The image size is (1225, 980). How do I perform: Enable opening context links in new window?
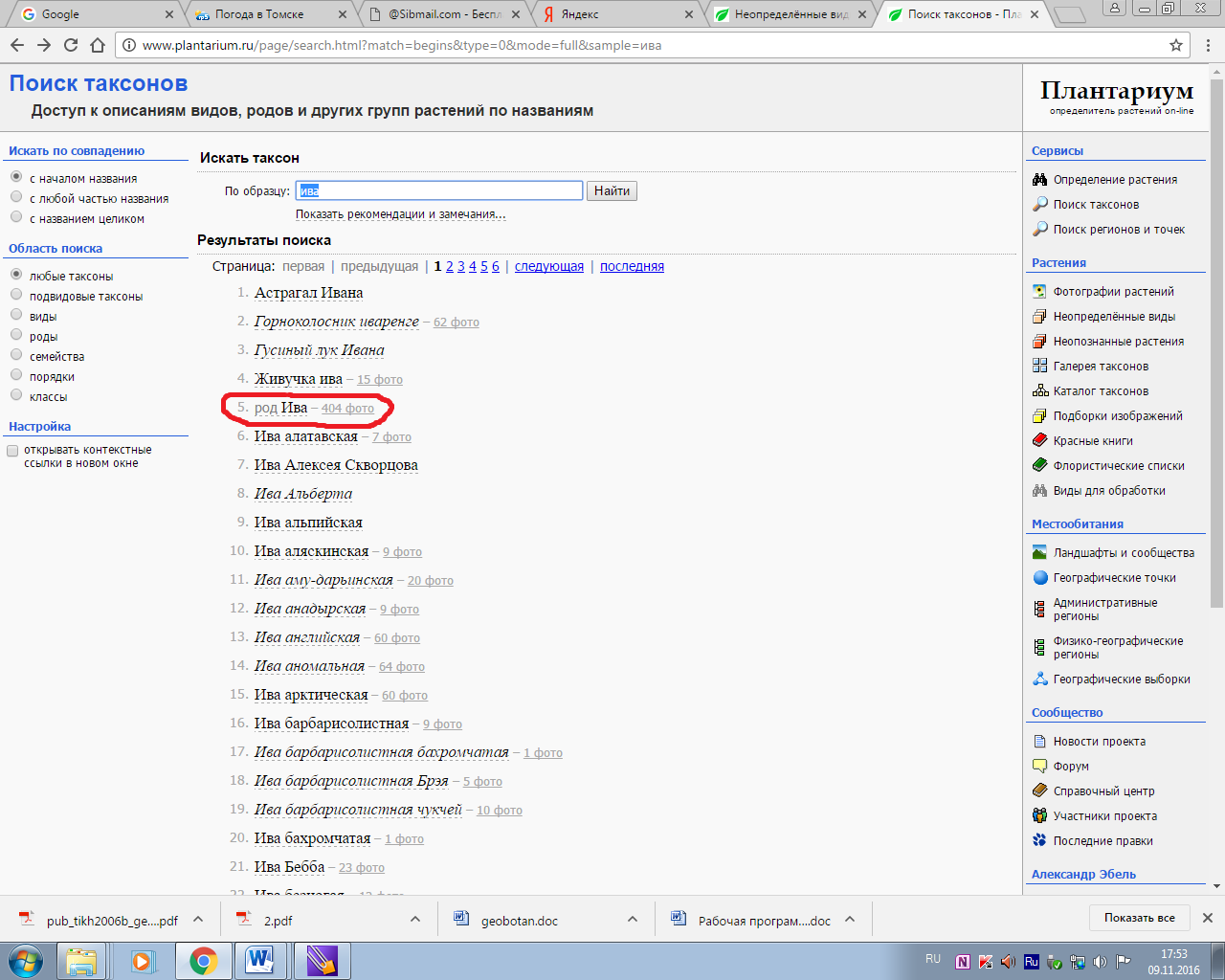(x=13, y=451)
